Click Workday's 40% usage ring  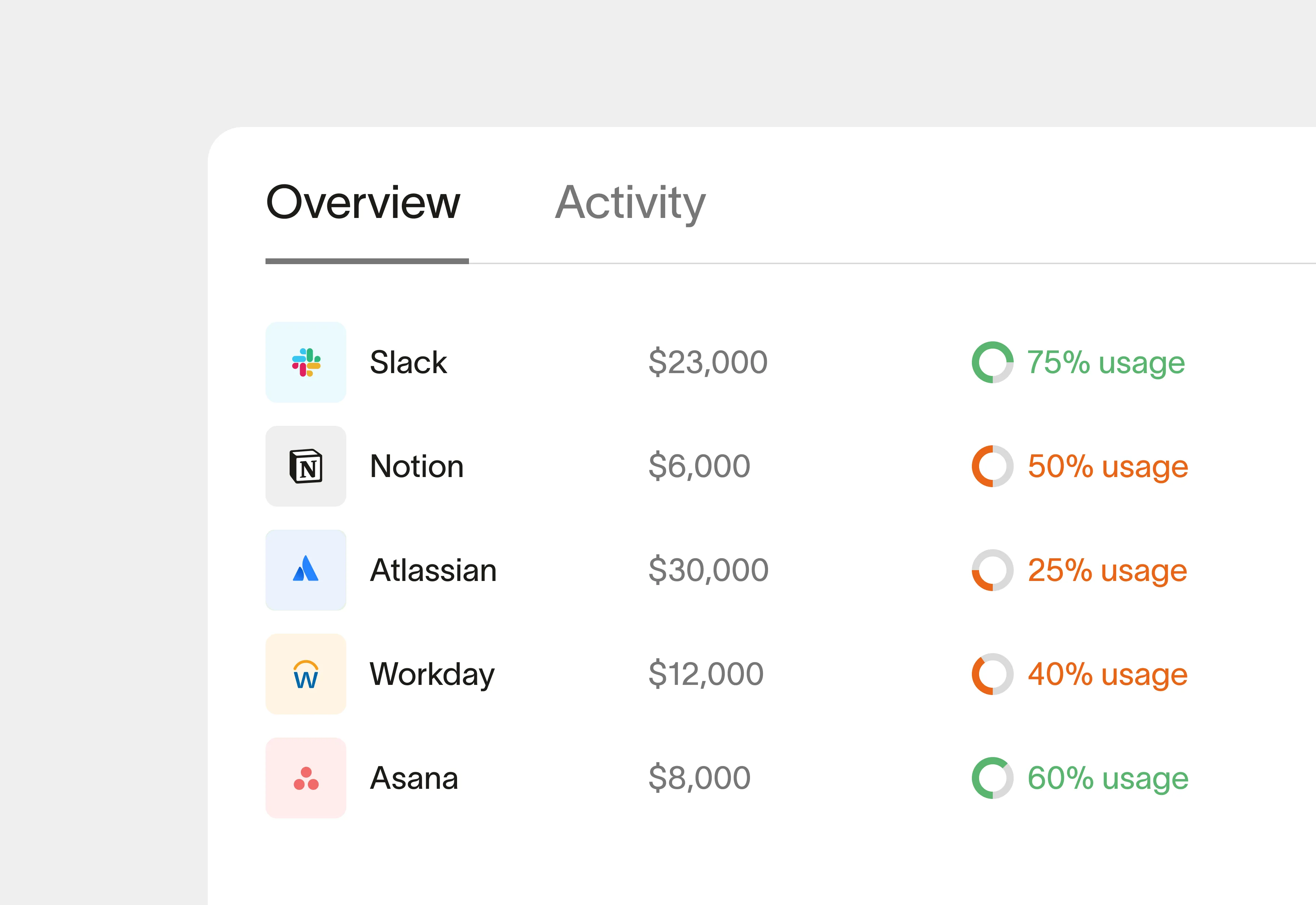point(992,674)
